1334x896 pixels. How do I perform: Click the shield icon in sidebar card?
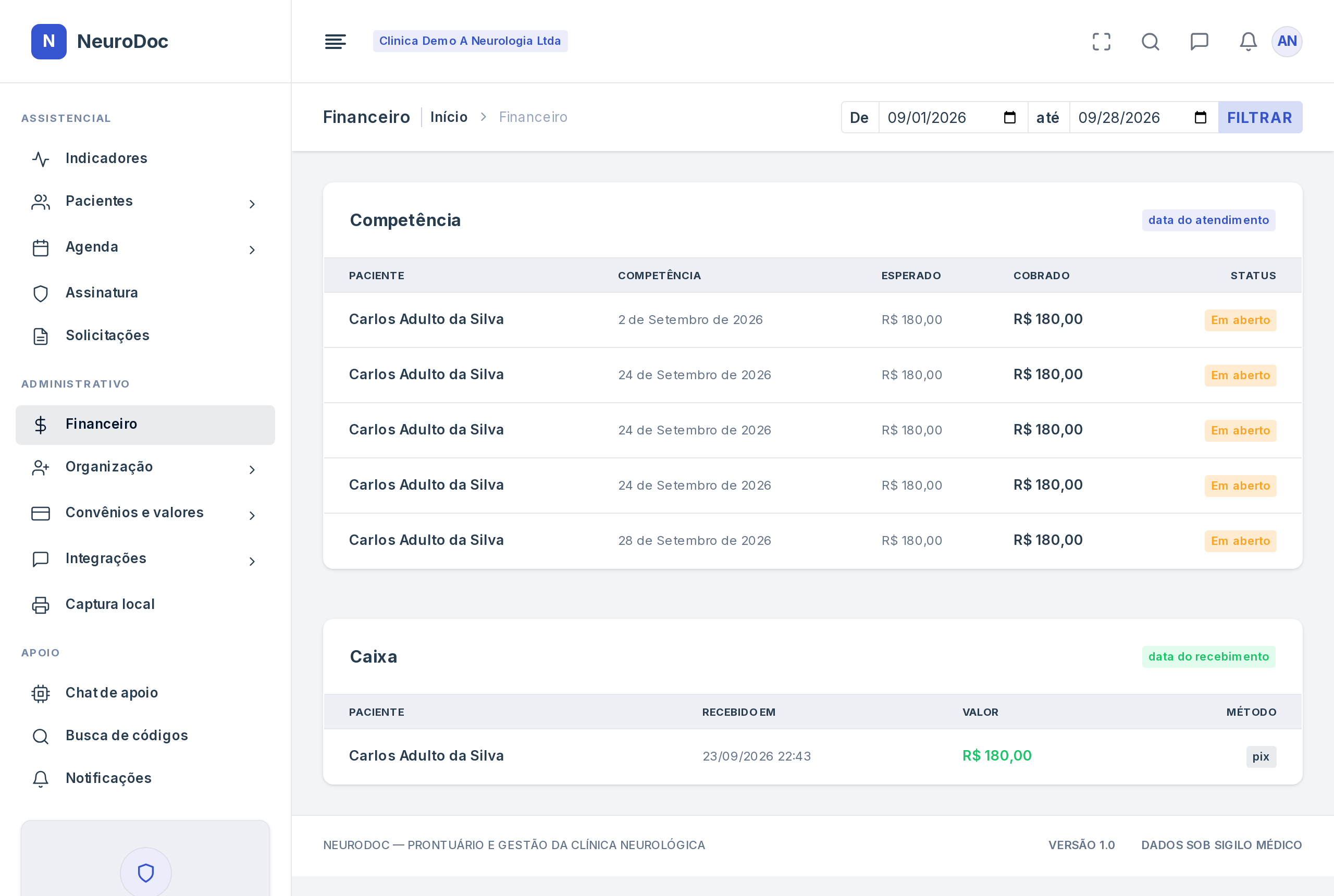click(x=146, y=873)
